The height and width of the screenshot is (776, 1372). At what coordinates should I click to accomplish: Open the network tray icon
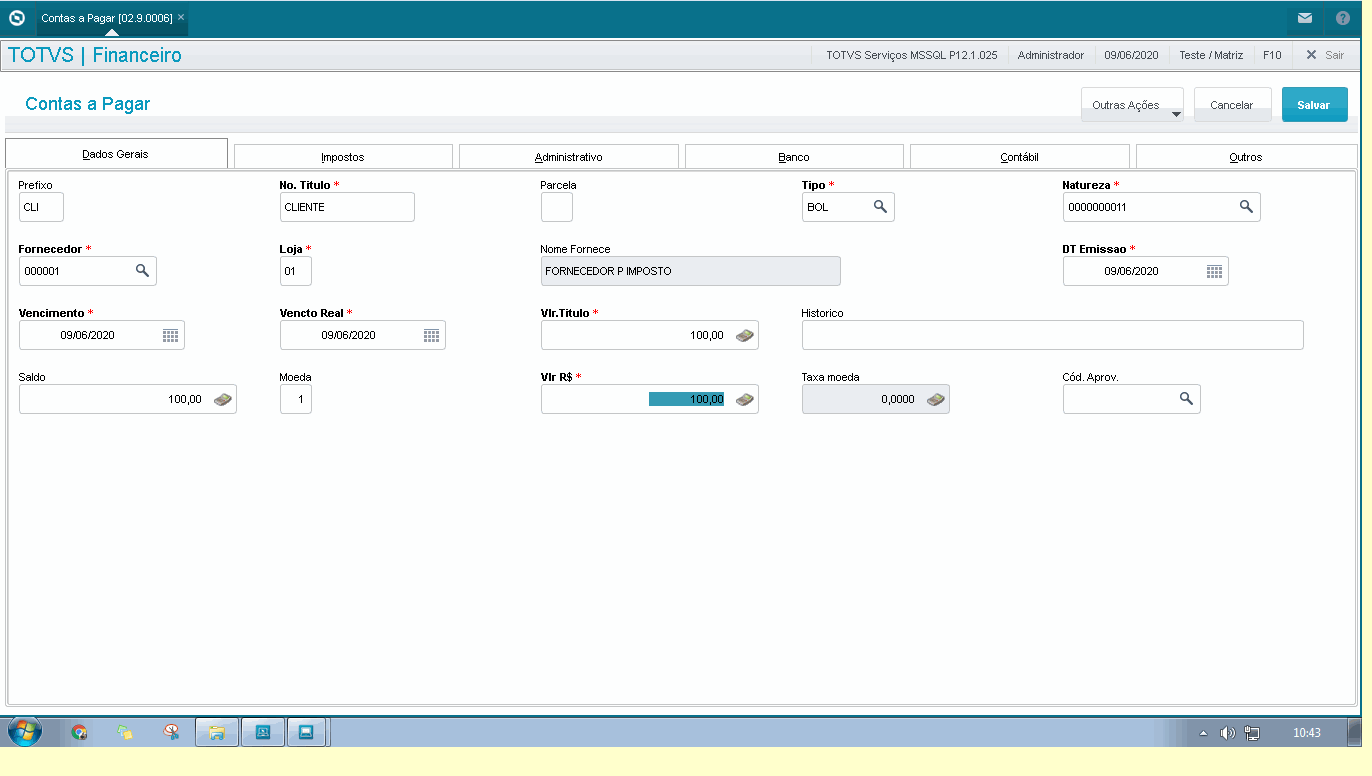click(x=1252, y=733)
